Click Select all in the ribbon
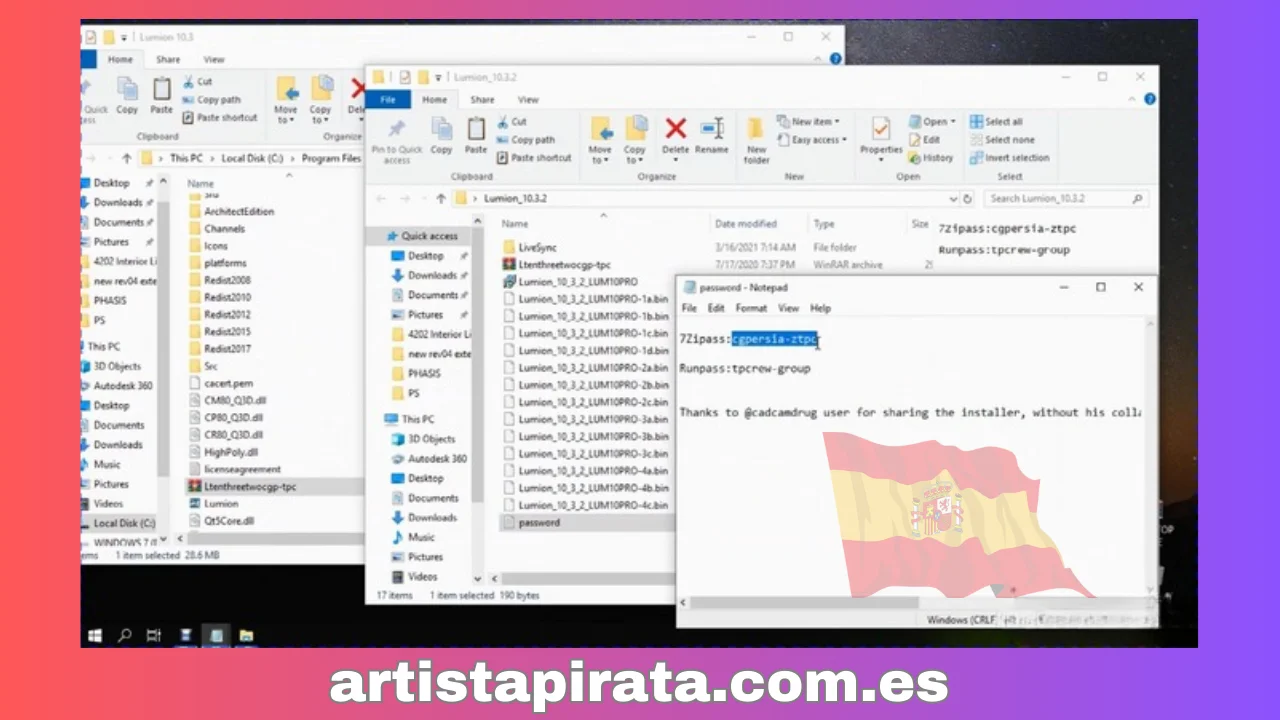Screen dimensions: 1280x720 [x=995, y=122]
